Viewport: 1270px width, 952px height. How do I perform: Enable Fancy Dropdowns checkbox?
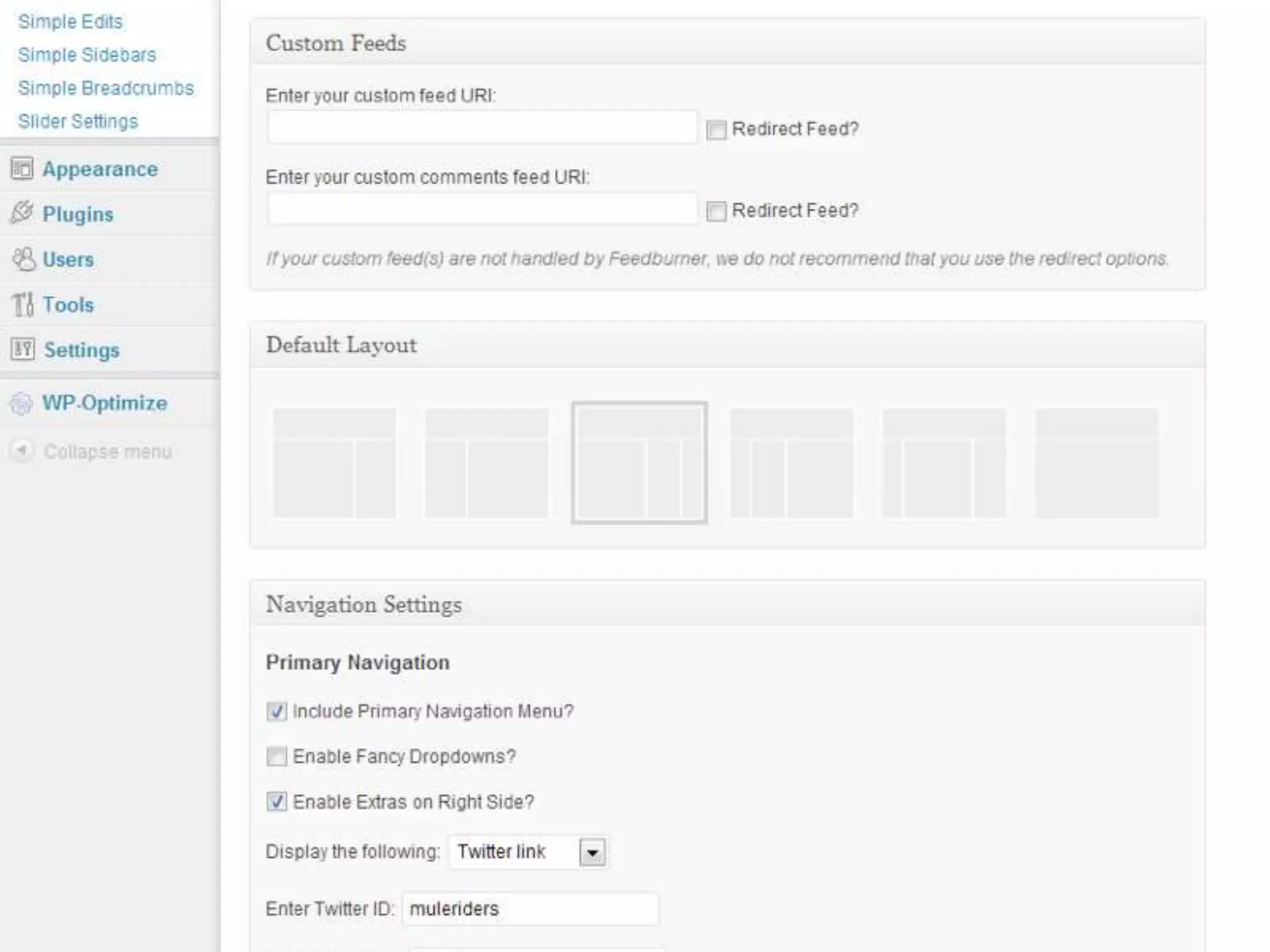(x=277, y=757)
